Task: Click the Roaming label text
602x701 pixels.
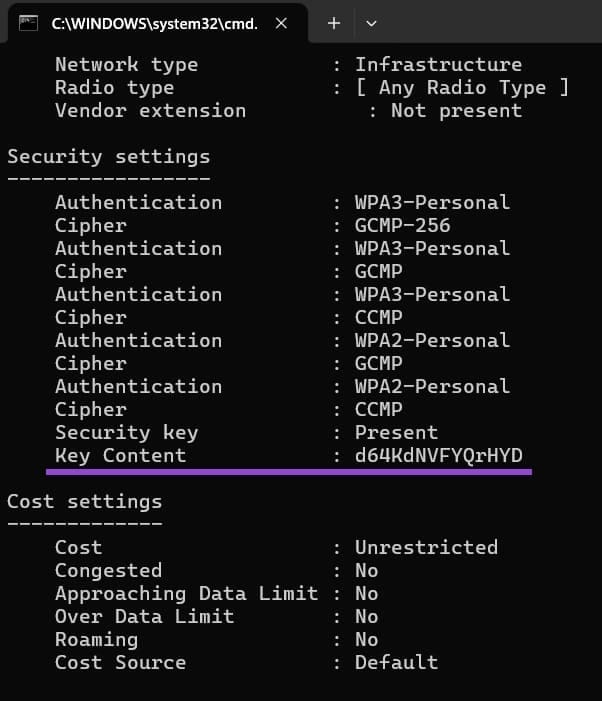Action: pos(96,639)
